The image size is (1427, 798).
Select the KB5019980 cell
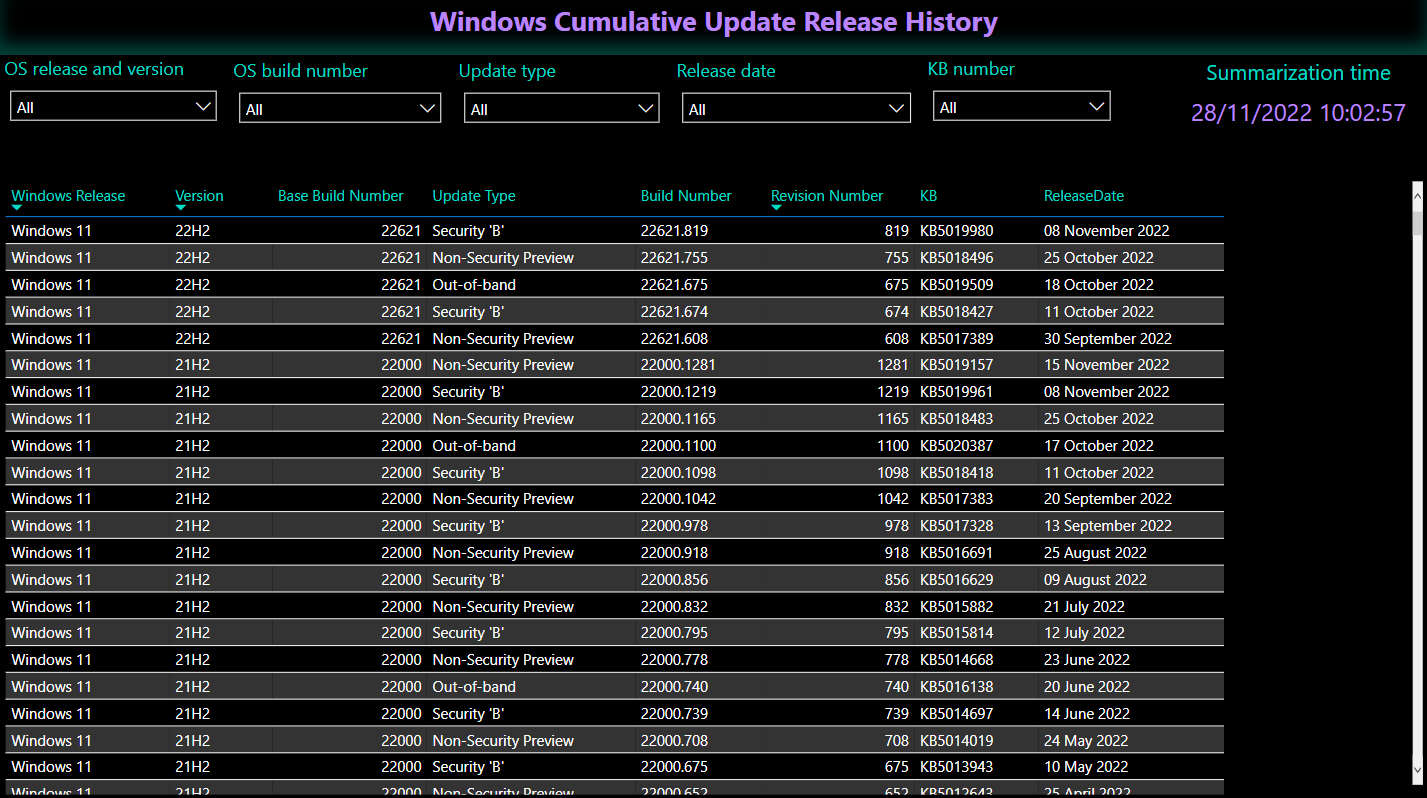click(956, 231)
